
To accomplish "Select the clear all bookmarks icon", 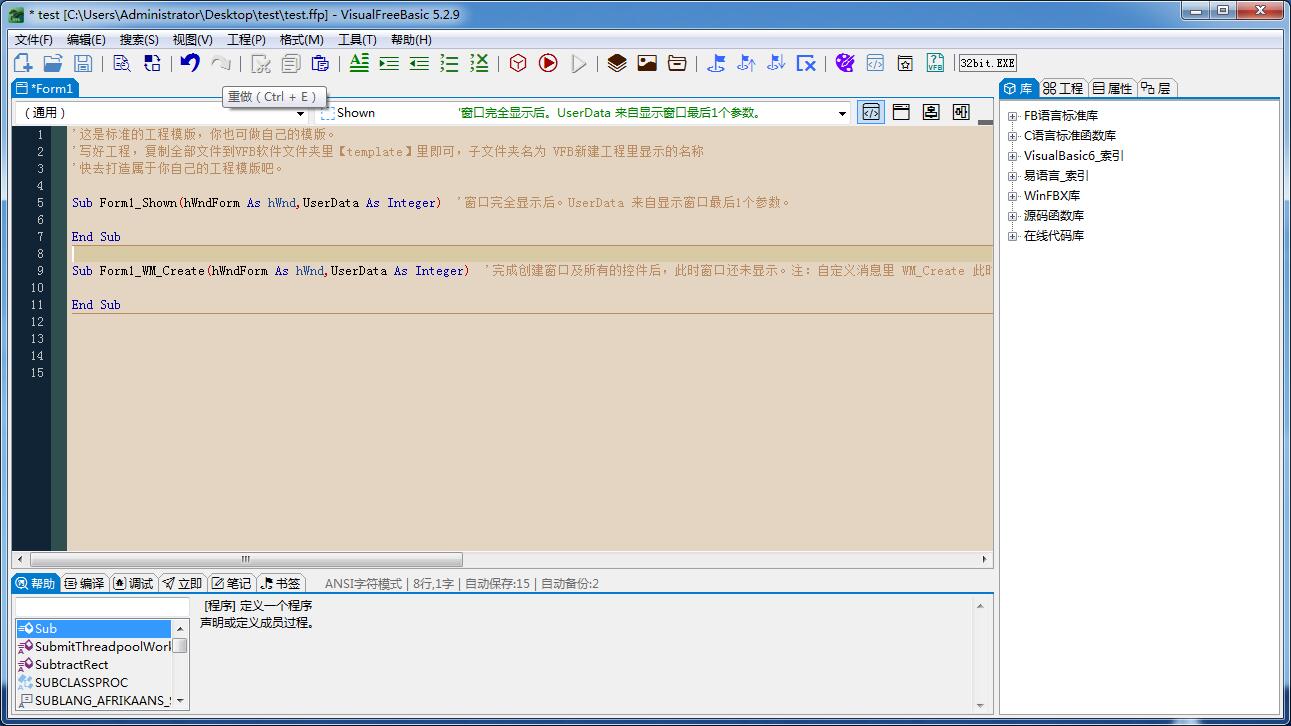I will coord(806,62).
